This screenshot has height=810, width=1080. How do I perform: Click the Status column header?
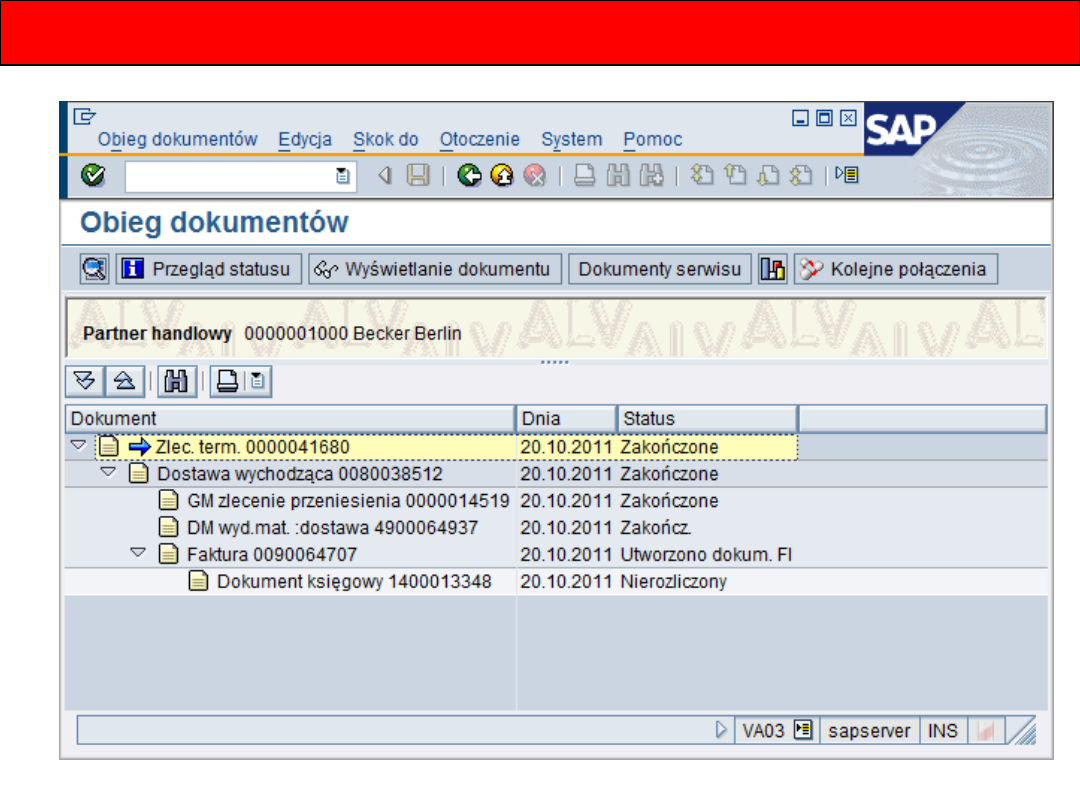(x=705, y=418)
